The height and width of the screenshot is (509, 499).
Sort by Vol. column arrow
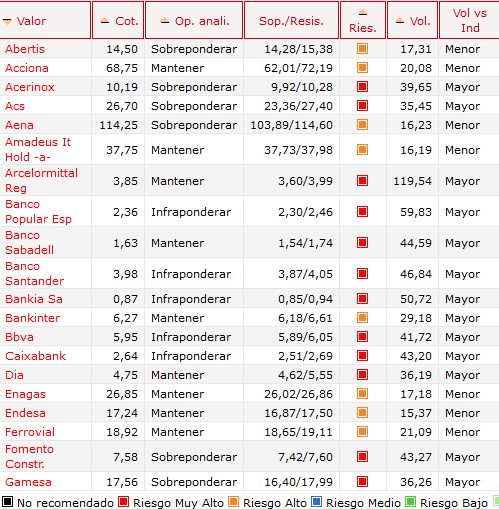[x=400, y=21]
